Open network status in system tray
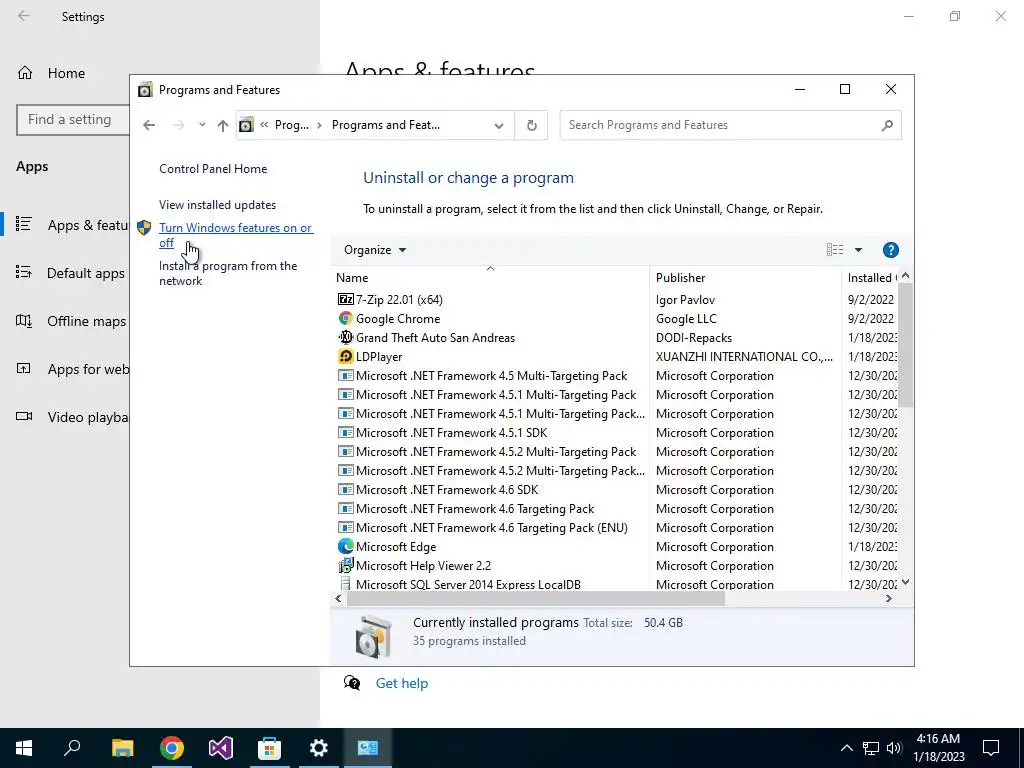This screenshot has height=768, width=1024. click(871, 748)
